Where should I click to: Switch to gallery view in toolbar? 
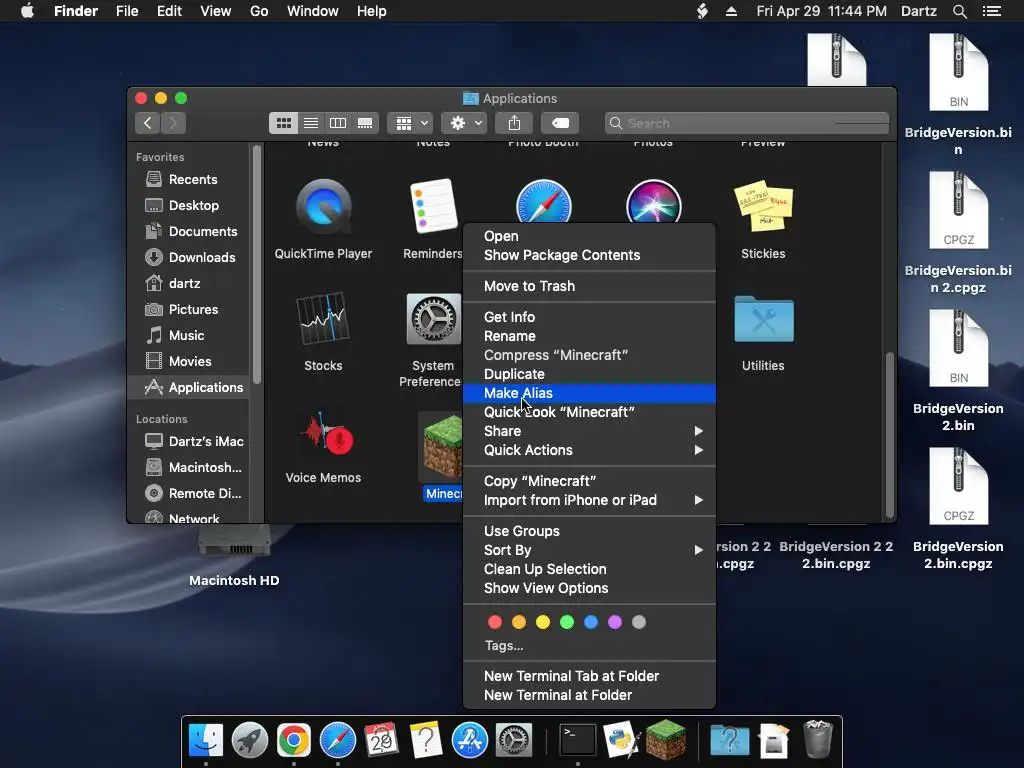point(365,123)
